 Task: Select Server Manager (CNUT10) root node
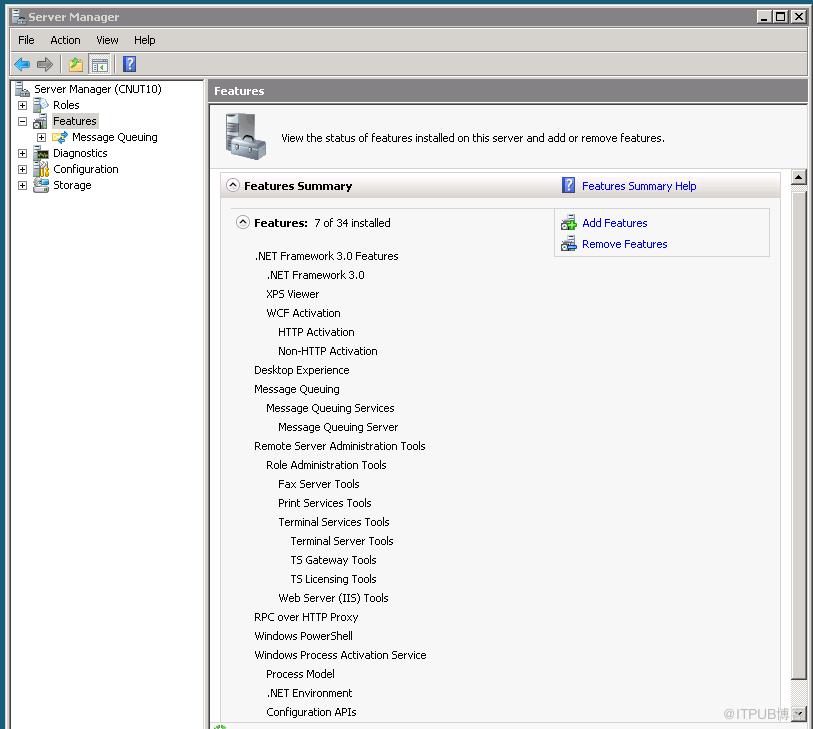97,89
